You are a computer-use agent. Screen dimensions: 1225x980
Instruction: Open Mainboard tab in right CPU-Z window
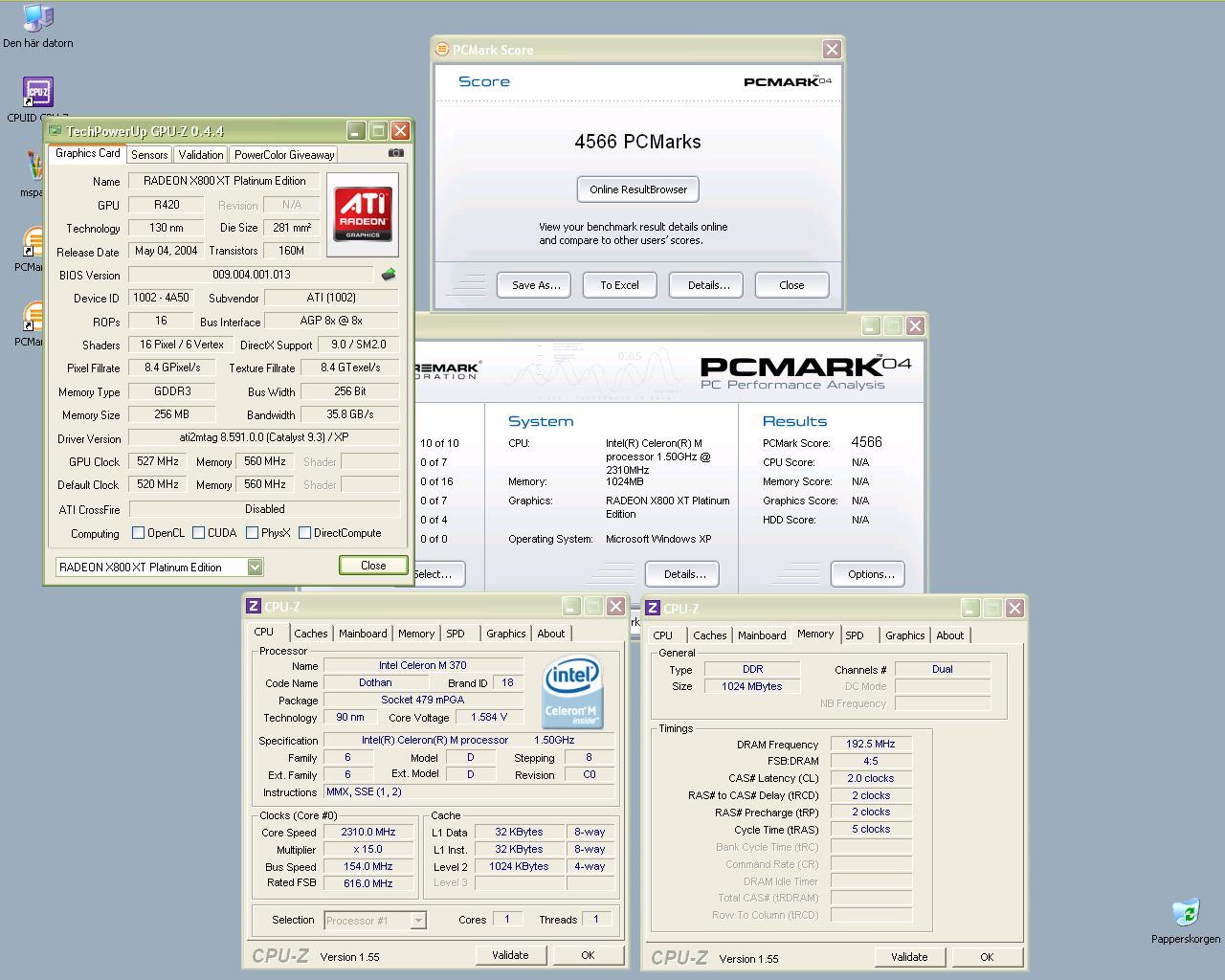coord(762,635)
